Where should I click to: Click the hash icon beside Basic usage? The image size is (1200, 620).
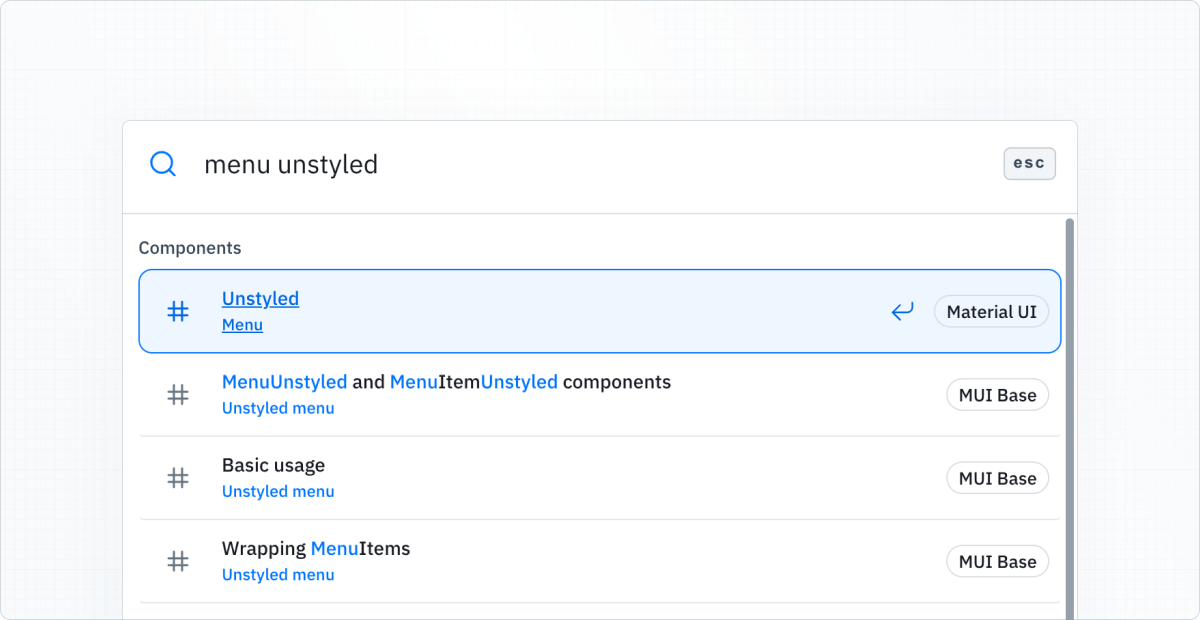pyautogui.click(x=177, y=478)
